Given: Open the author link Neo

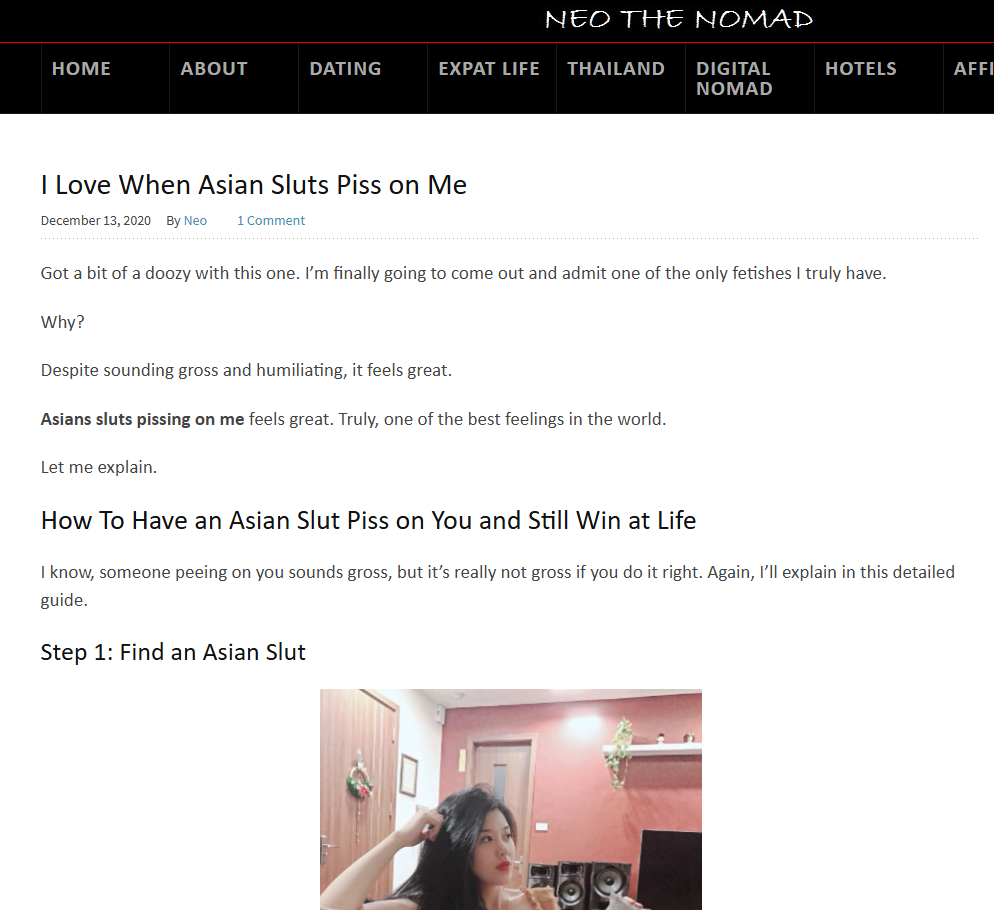Looking at the screenshot, I should pyautogui.click(x=195, y=221).
